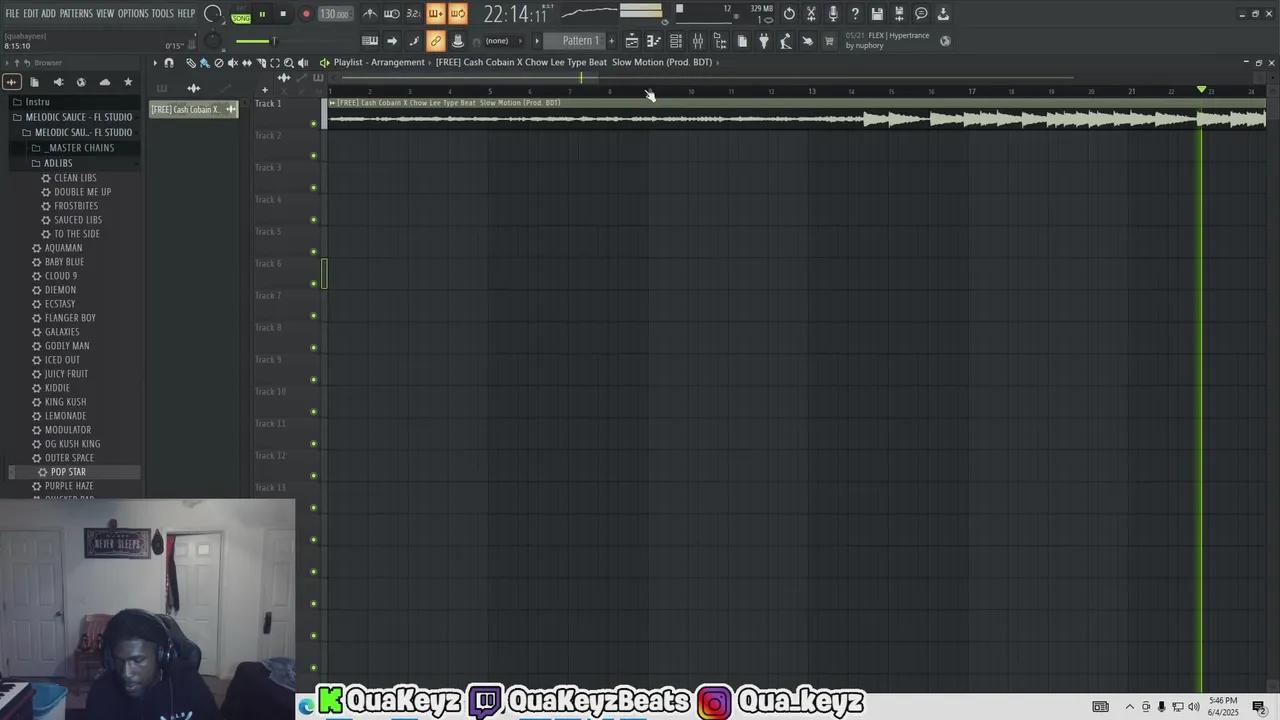1280x720 pixels.
Task: Open the Piano roll view icon
Action: click(x=654, y=41)
